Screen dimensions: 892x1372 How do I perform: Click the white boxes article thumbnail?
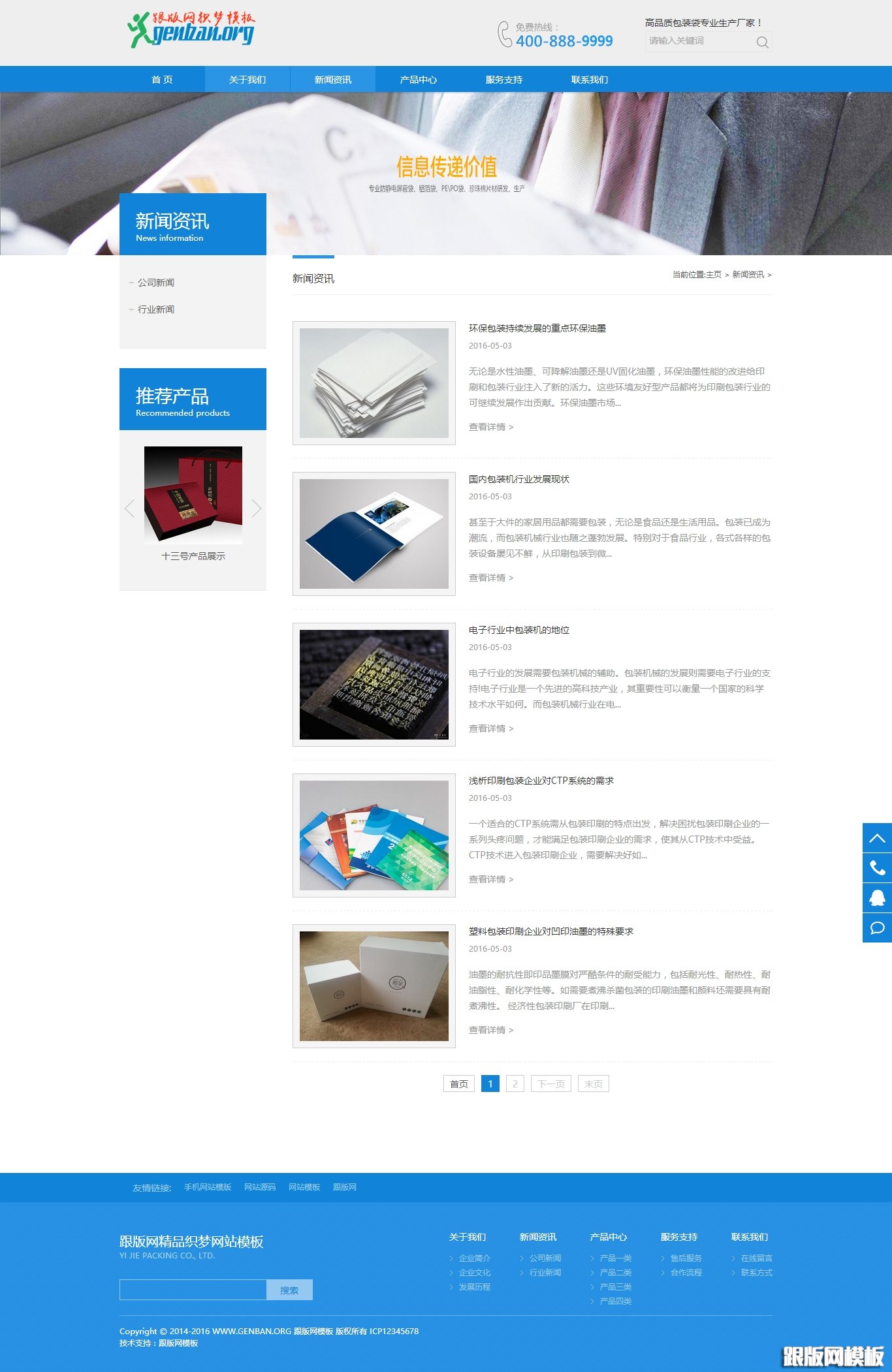(x=374, y=986)
